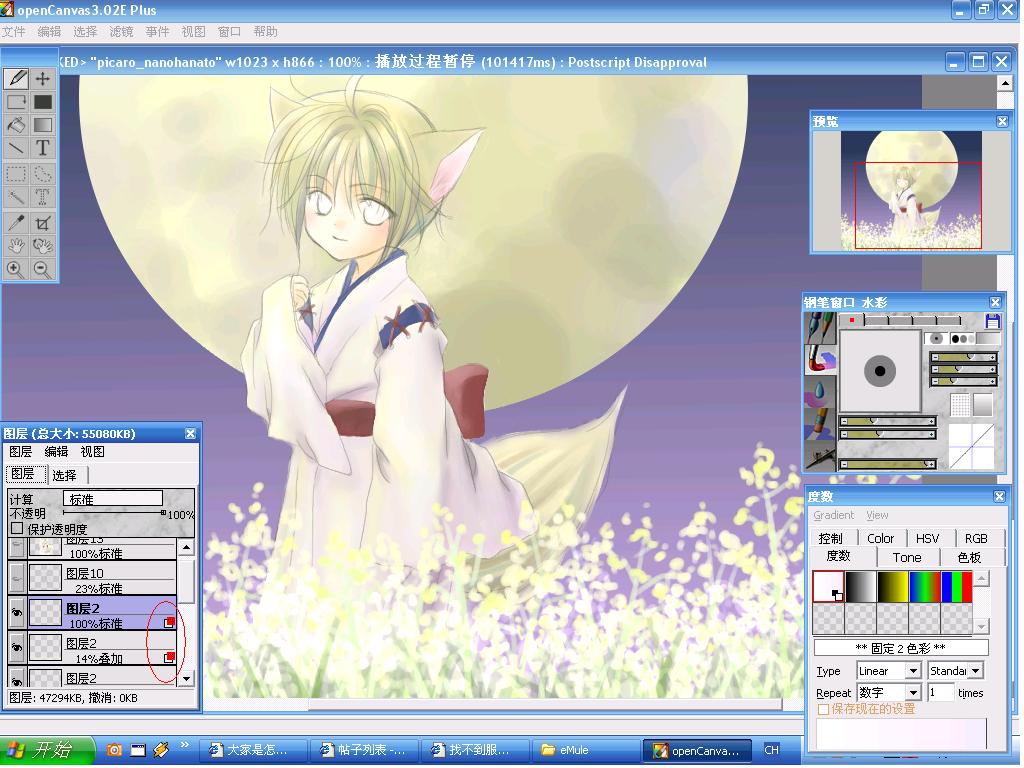Open the Repeat 数字 dropdown

pyautogui.click(x=914, y=693)
